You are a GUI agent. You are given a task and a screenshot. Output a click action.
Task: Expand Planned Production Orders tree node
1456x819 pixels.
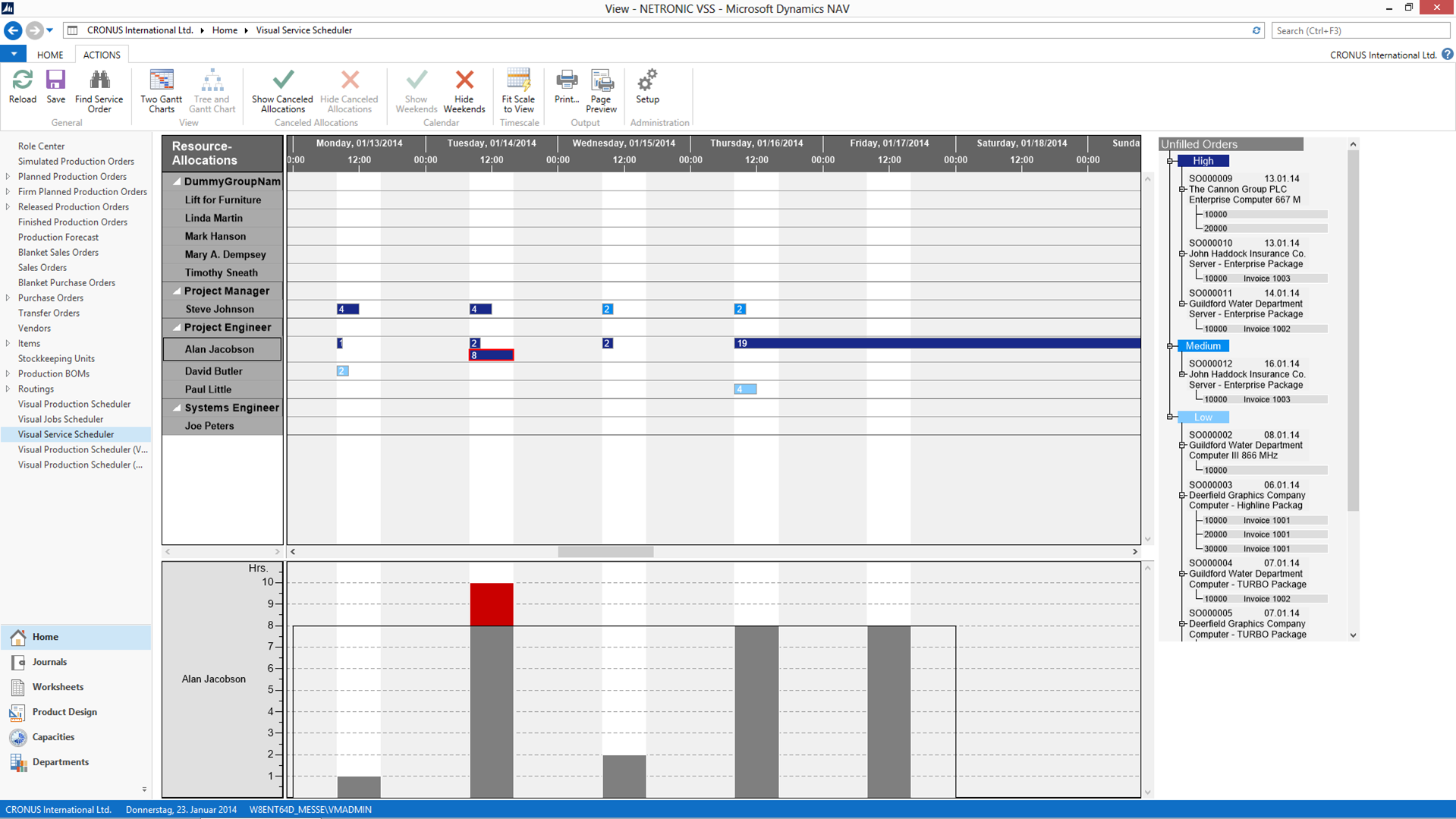(x=8, y=177)
